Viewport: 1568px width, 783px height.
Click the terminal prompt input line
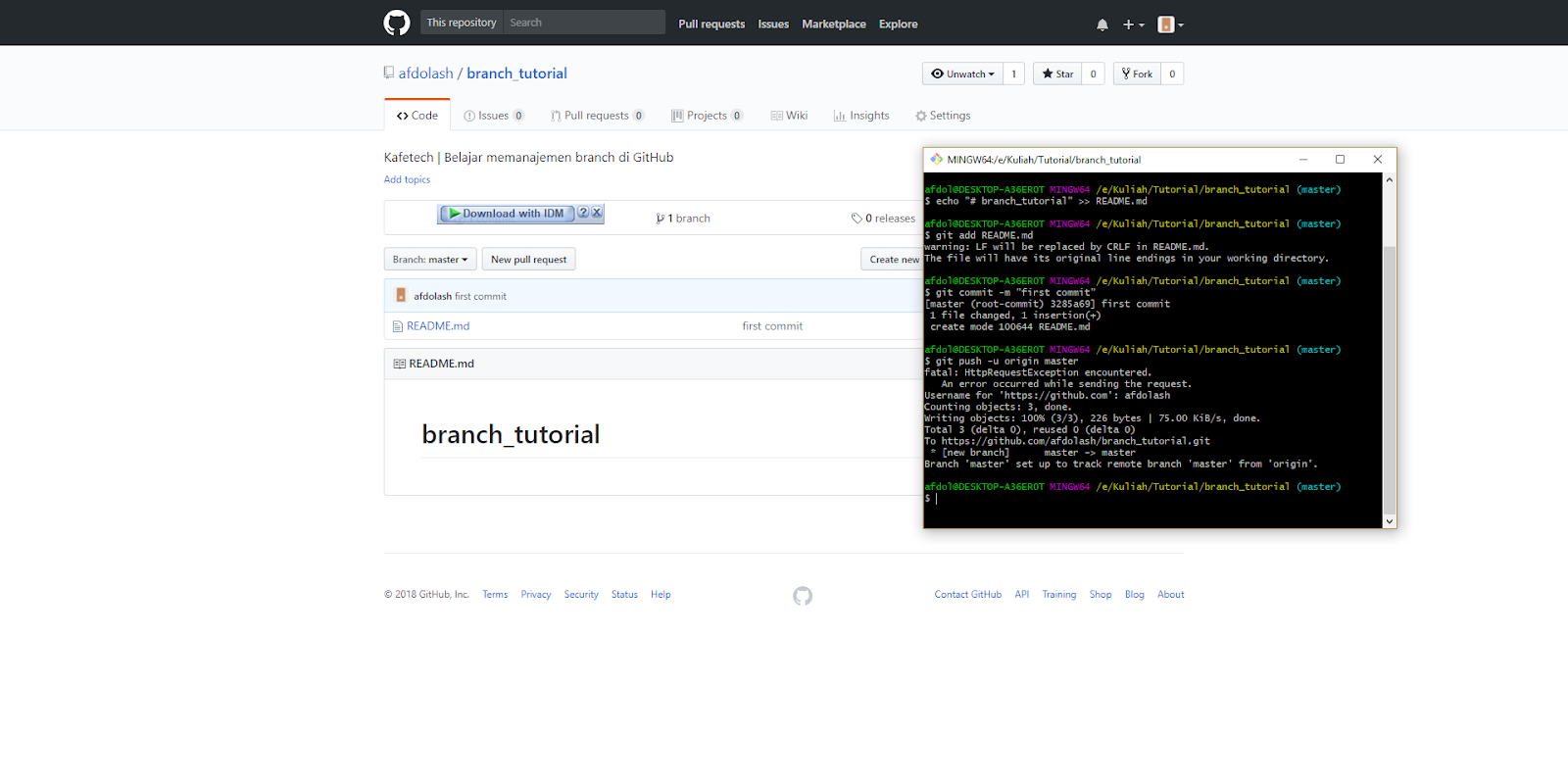pos(1152,499)
